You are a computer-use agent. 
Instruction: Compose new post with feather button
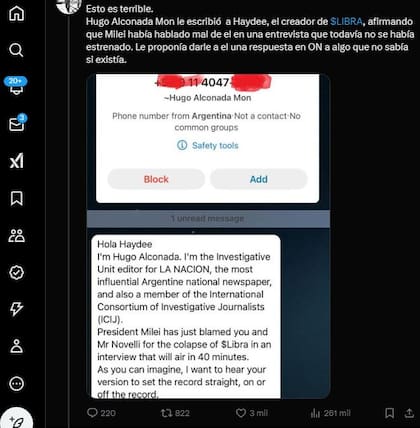click(x=16, y=419)
